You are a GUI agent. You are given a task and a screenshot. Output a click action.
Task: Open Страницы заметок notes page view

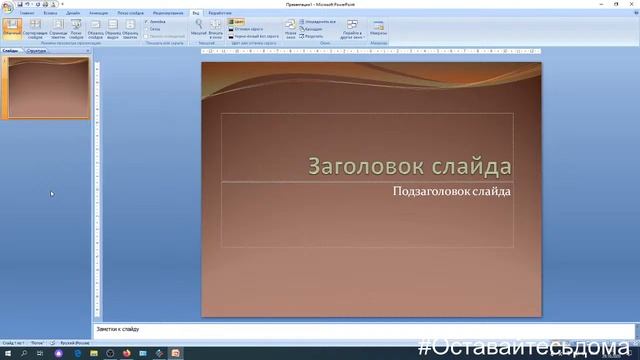58,29
